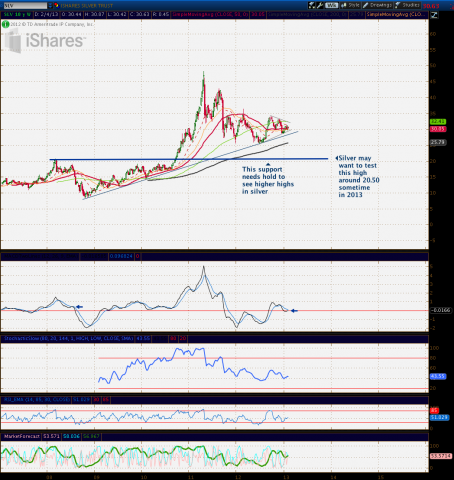This screenshot has width=454, height=480.
Task: Select the blue horizontal price line at 20.50
Action: (189, 159)
